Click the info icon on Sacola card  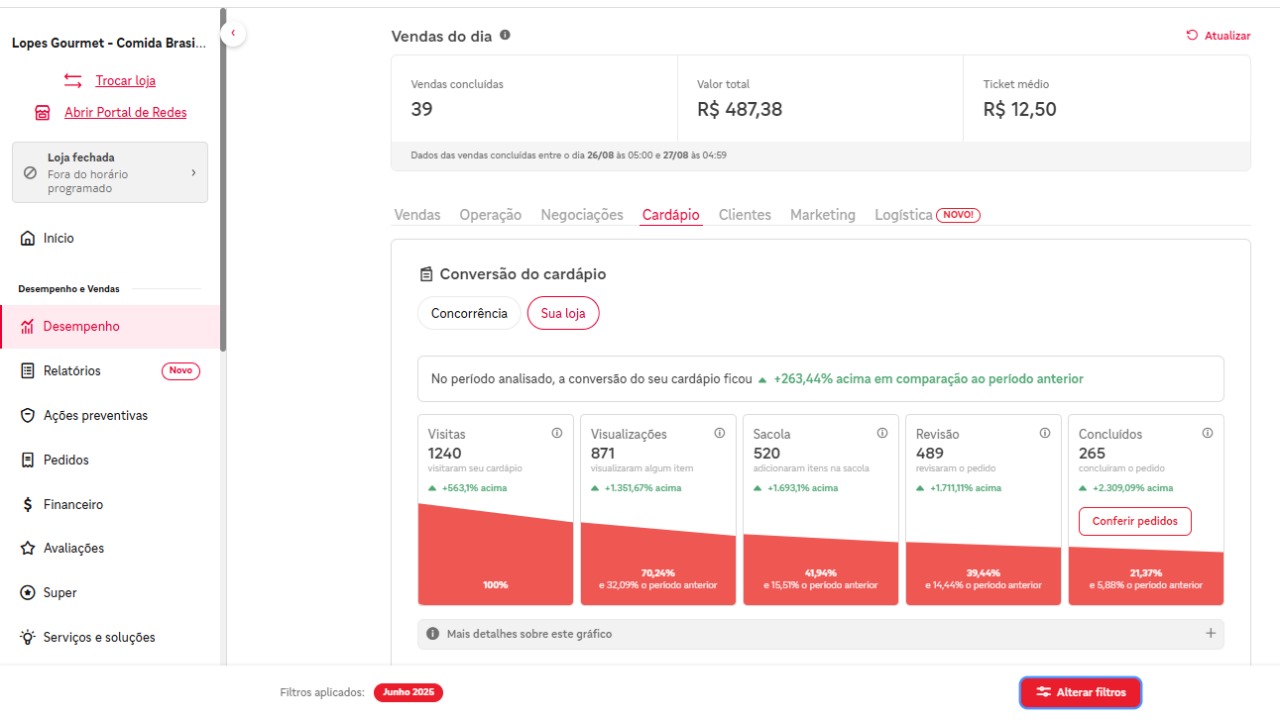coord(882,433)
